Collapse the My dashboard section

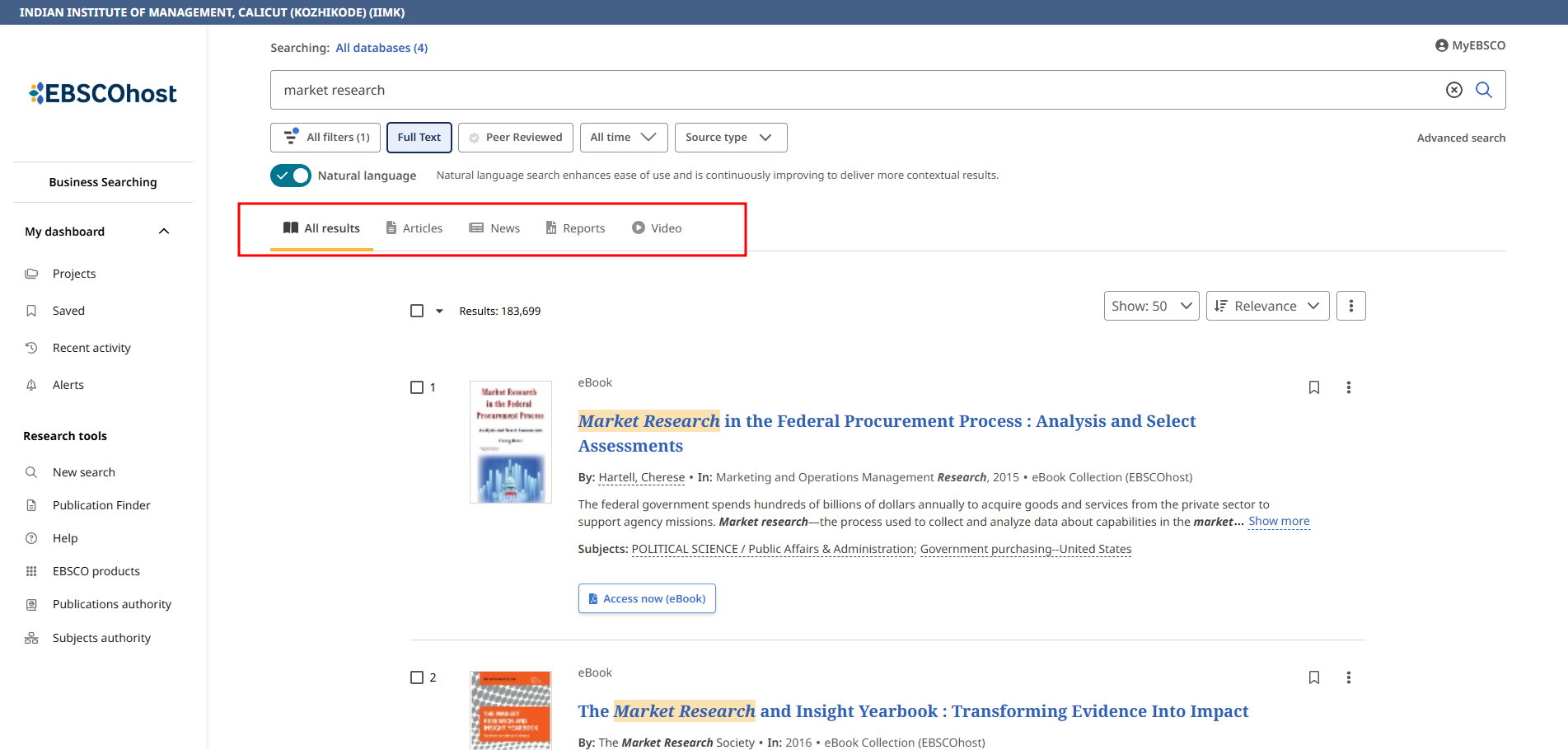(x=164, y=232)
